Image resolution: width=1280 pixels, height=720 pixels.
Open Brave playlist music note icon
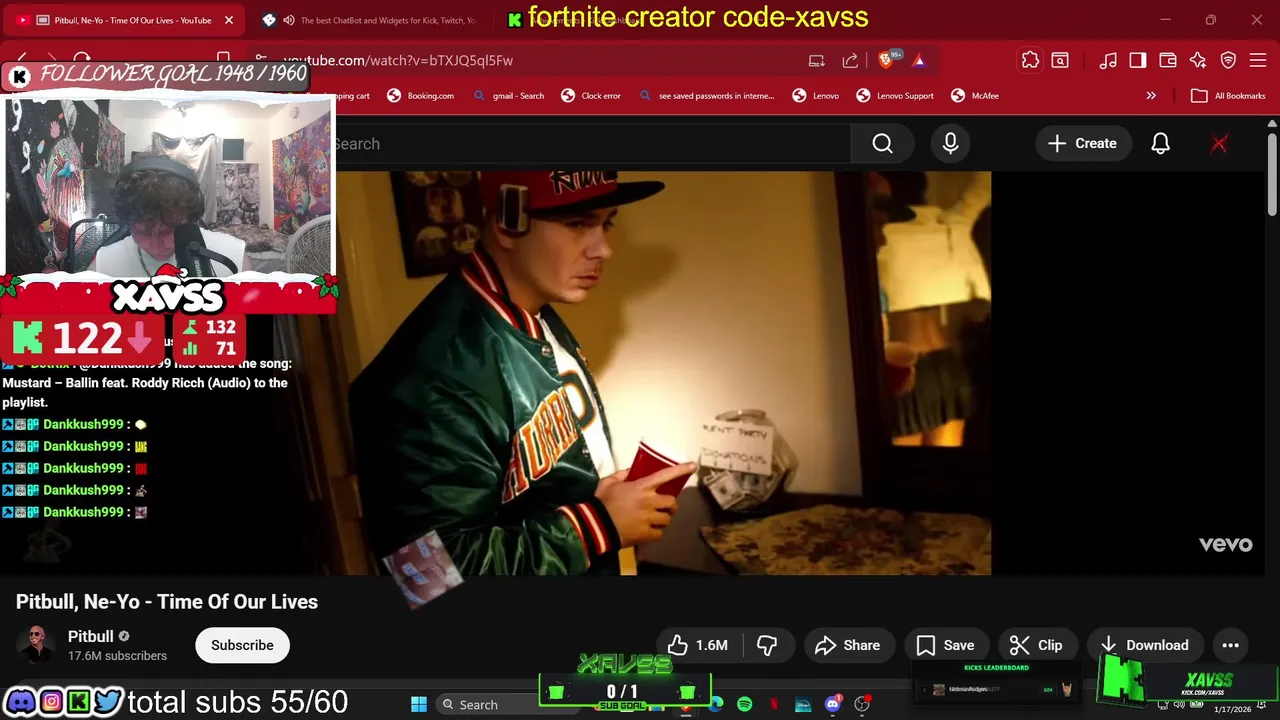(1108, 60)
